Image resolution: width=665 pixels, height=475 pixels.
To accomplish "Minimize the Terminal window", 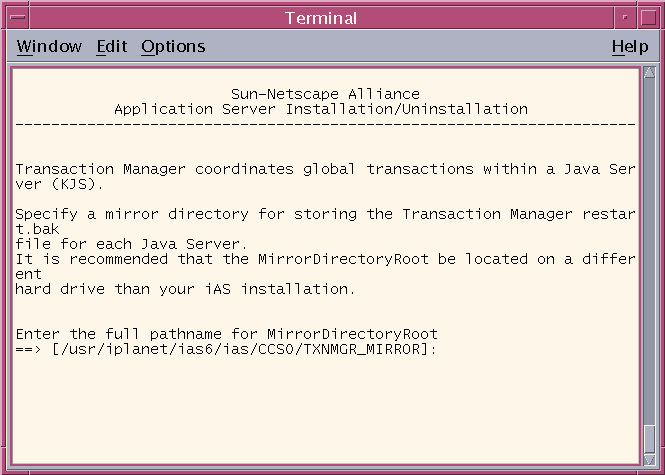I will pyautogui.click(x=625, y=17).
